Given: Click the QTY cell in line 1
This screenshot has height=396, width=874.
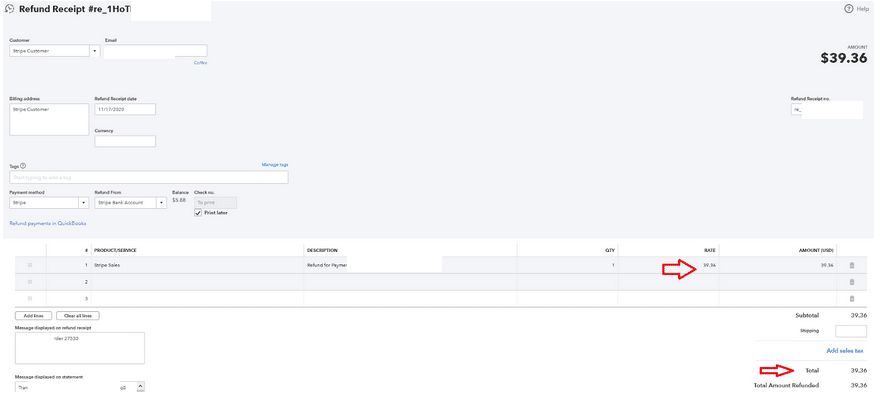Looking at the screenshot, I should 567,265.
